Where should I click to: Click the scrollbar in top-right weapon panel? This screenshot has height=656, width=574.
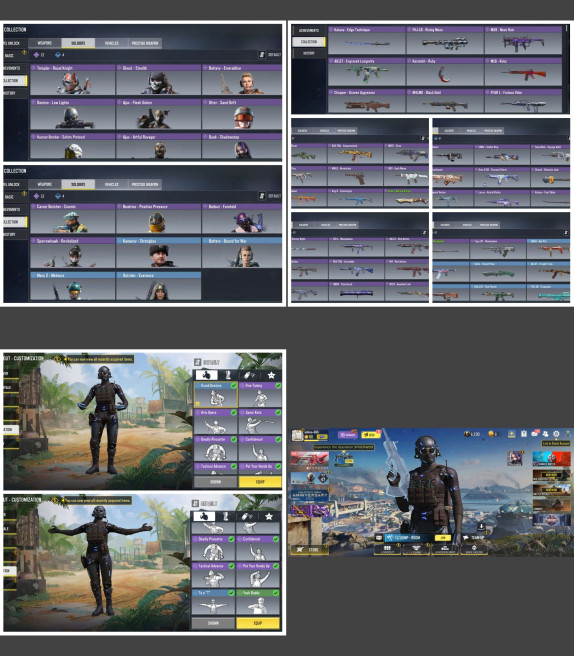click(567, 28)
